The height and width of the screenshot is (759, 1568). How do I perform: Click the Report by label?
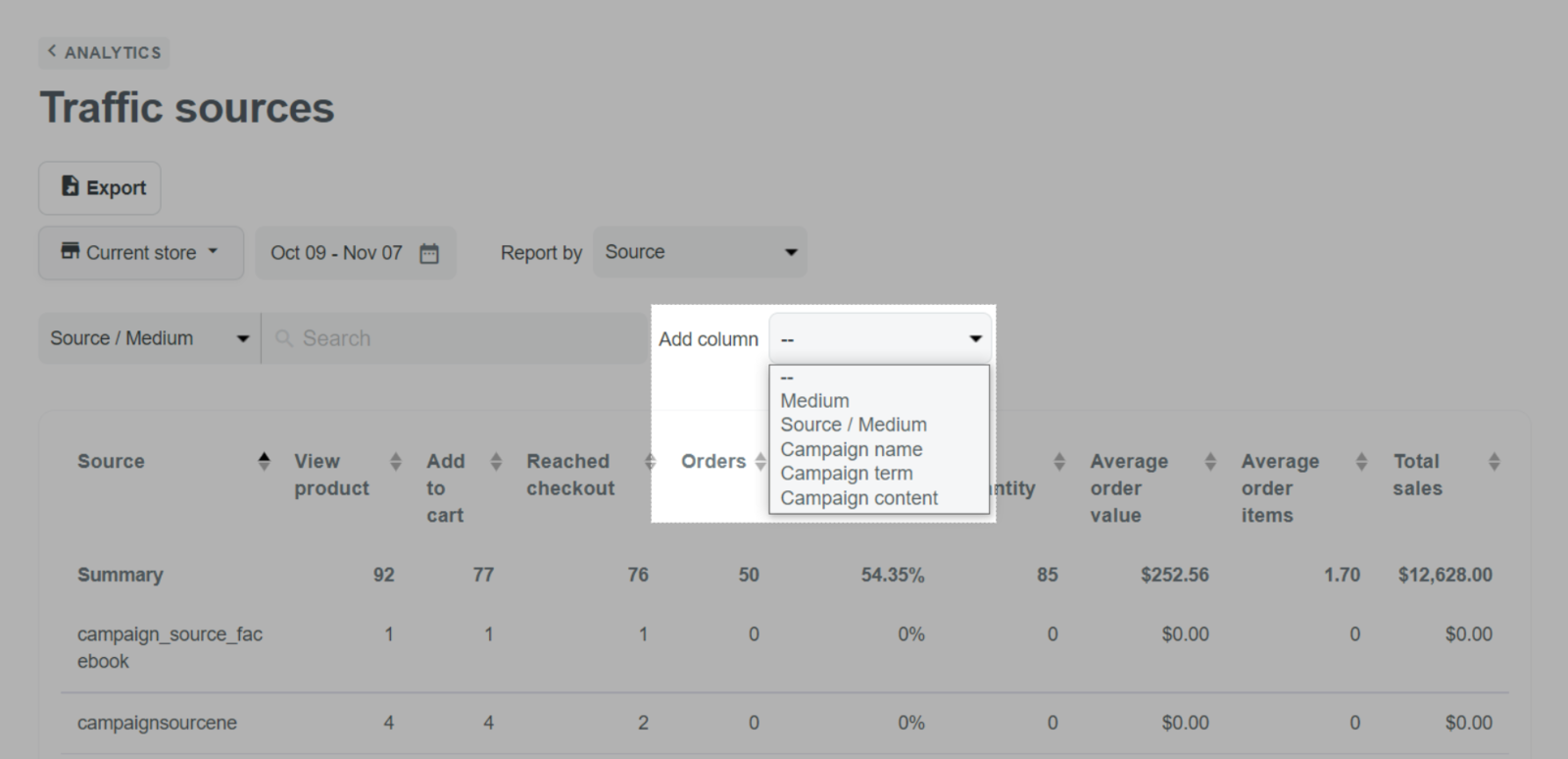[541, 253]
